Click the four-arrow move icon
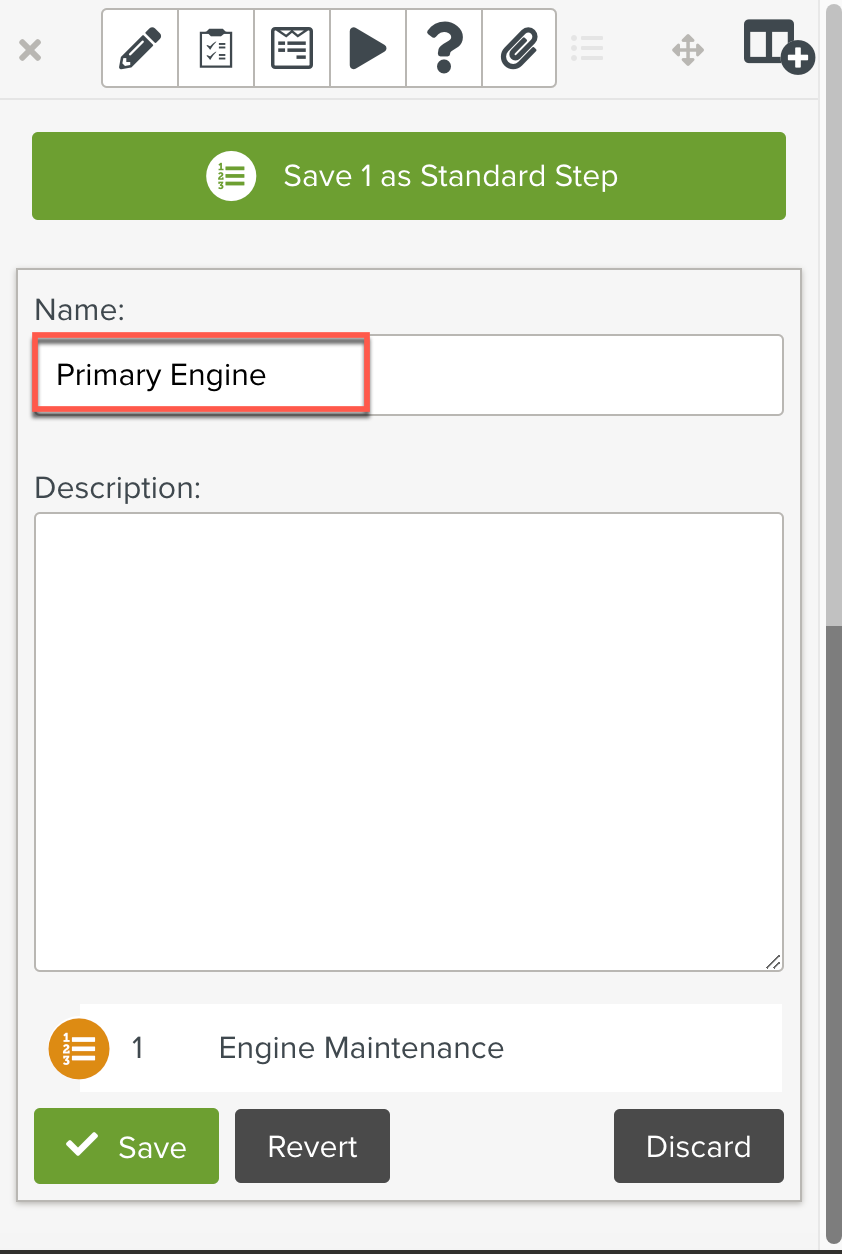Image resolution: width=842 pixels, height=1254 pixels. point(688,50)
